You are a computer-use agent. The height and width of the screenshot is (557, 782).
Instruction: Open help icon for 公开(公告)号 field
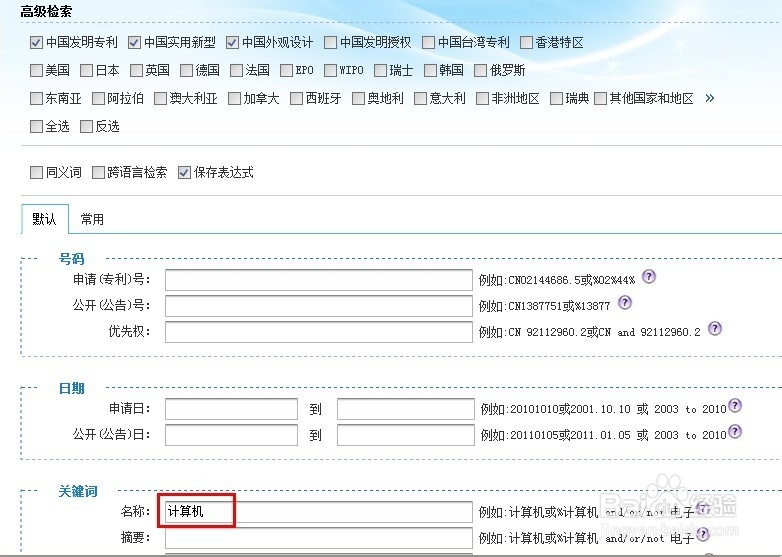point(625,302)
